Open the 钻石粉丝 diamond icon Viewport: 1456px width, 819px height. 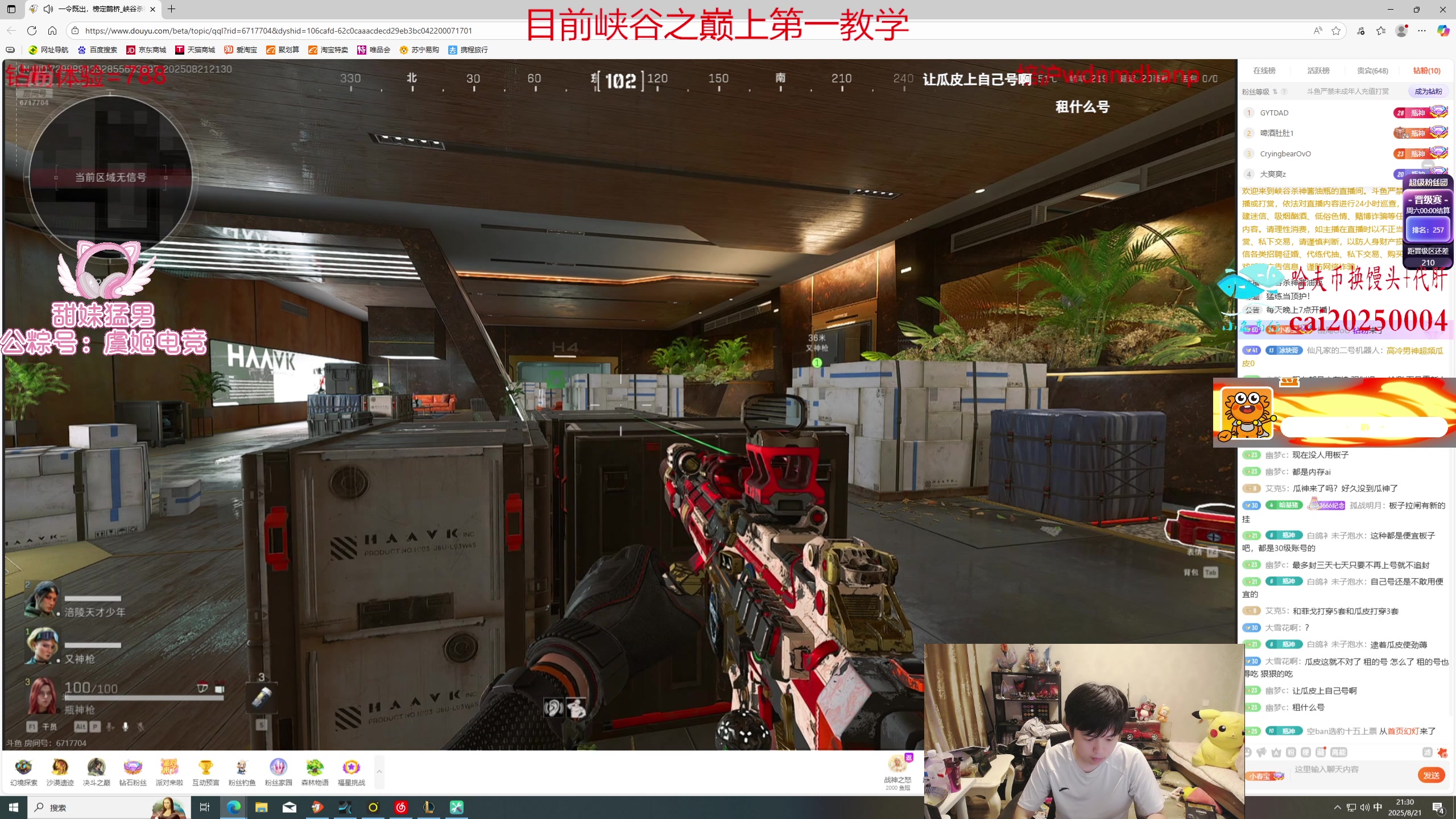133,772
